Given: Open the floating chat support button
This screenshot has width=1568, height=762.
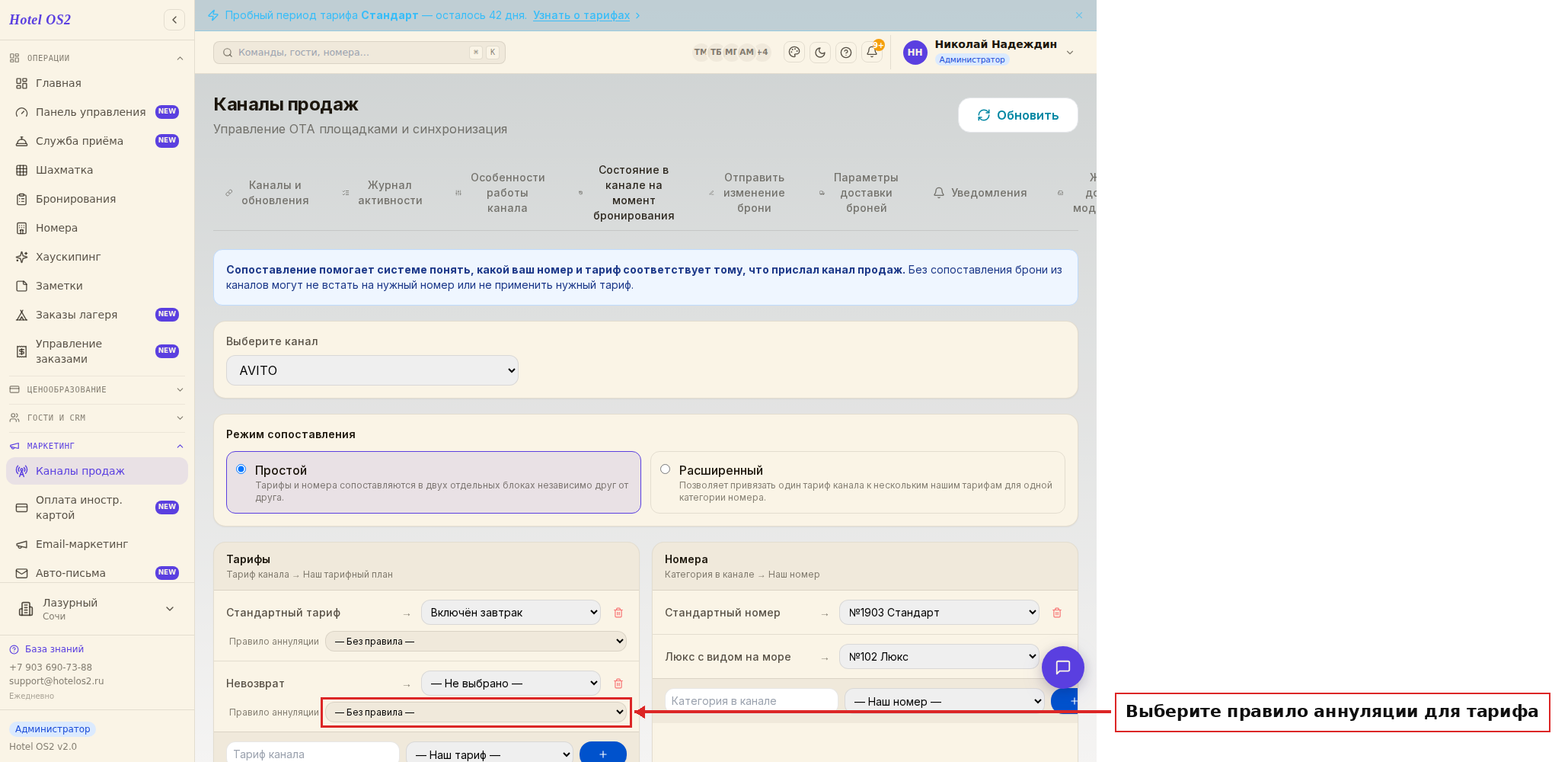Looking at the screenshot, I should point(1063,668).
